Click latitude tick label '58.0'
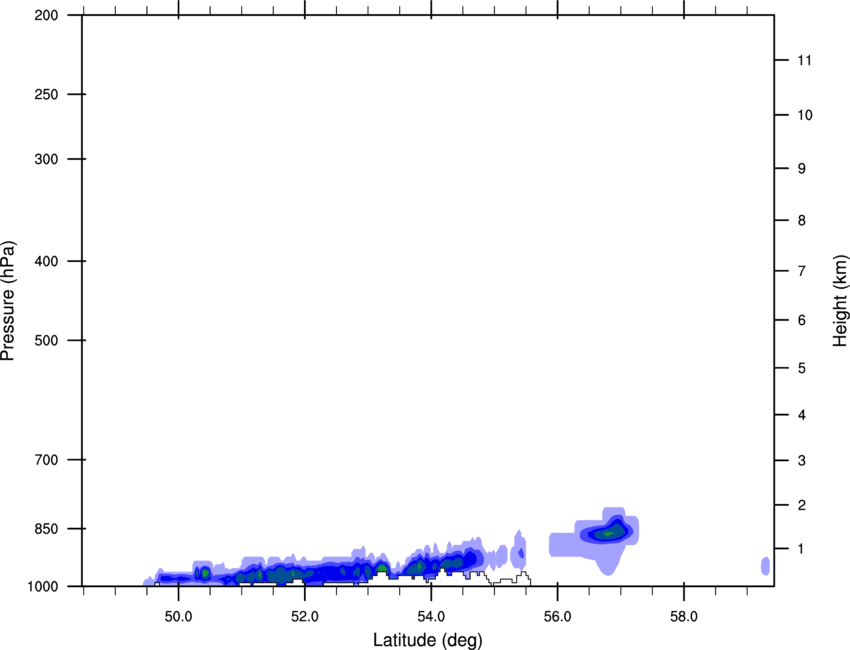This screenshot has height=650, width=850. pyautogui.click(x=684, y=617)
